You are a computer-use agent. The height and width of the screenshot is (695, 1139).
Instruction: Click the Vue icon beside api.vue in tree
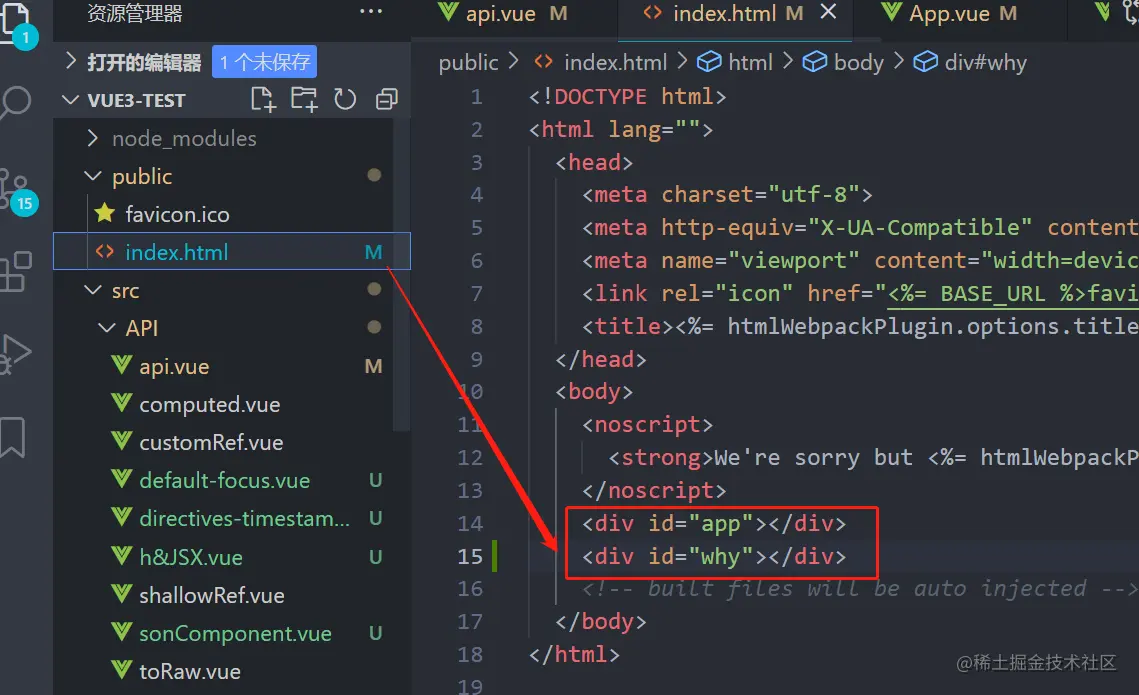121,365
